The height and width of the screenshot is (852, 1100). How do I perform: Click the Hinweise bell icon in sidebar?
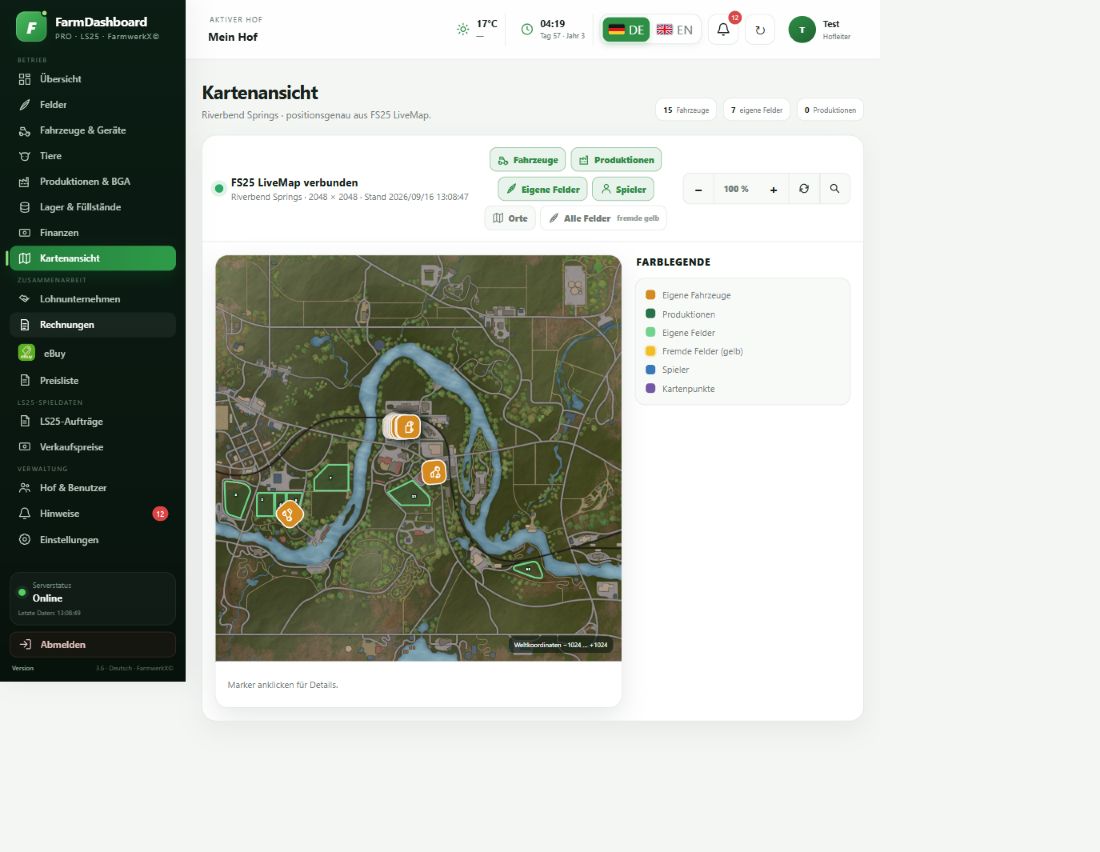tap(25, 514)
